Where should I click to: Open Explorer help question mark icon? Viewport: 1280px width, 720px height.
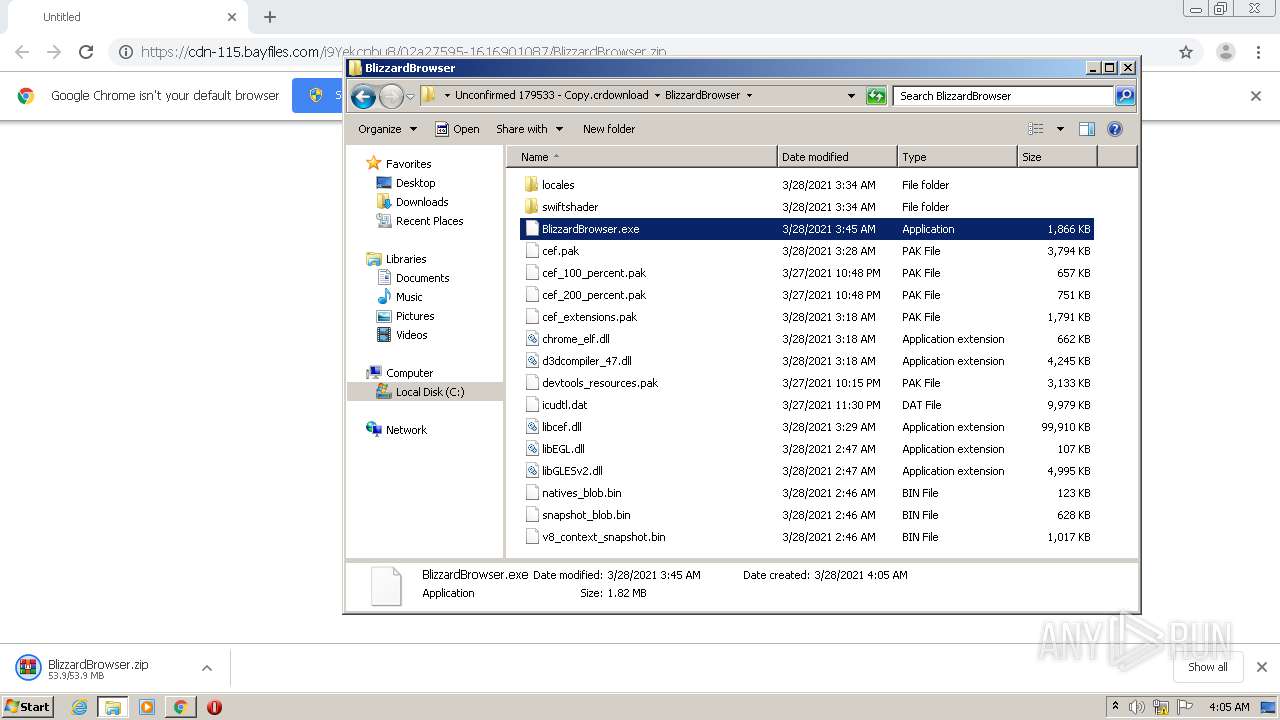click(1115, 129)
